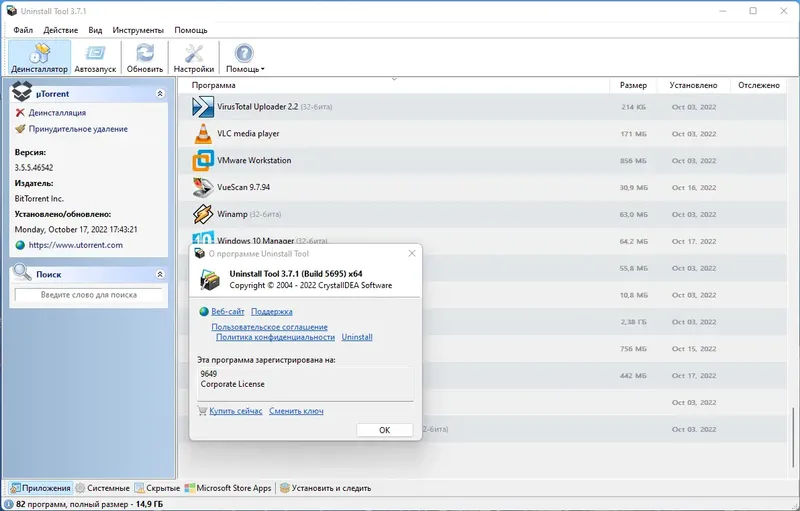
Task: Open the Деинсталлятор toolbar section
Action: pos(39,58)
